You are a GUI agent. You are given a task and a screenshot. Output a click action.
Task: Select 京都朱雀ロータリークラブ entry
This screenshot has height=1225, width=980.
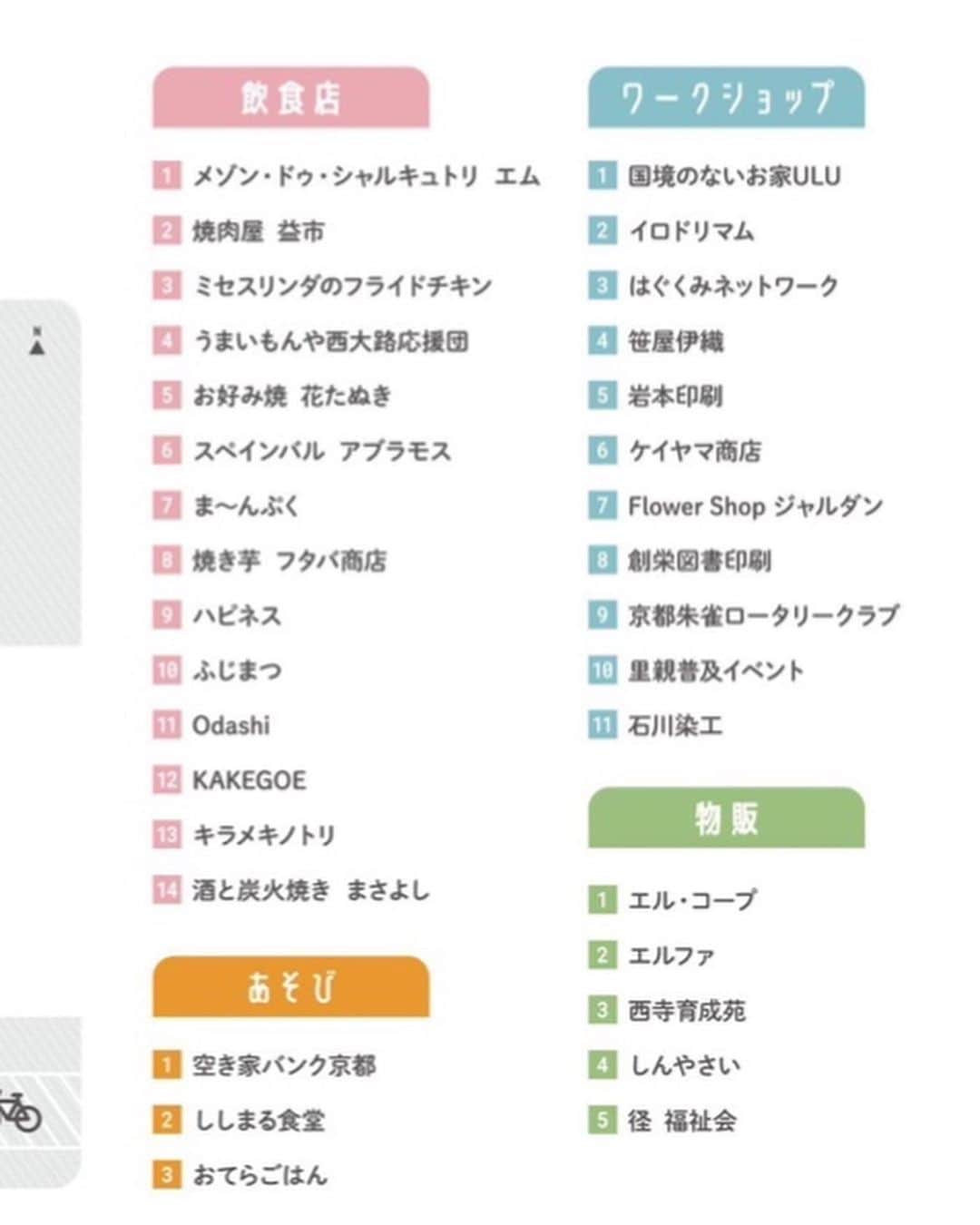click(x=763, y=615)
